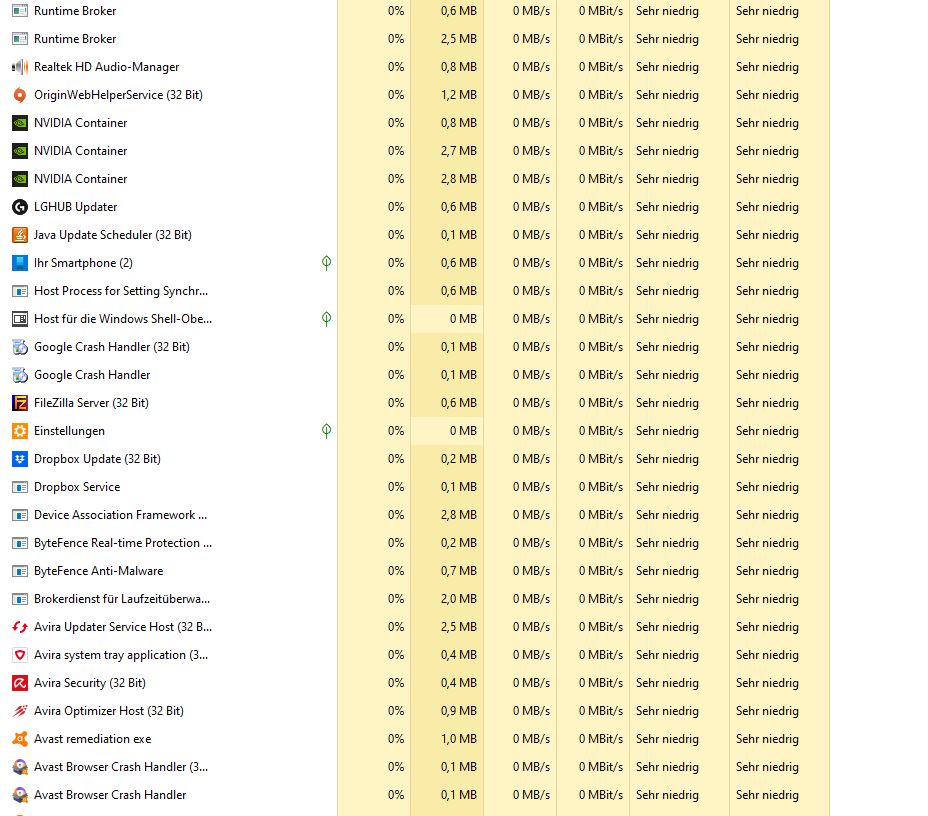Click the leaf icon beside Windows Shell host
Viewport: 928px width, 816px height.
click(326, 319)
